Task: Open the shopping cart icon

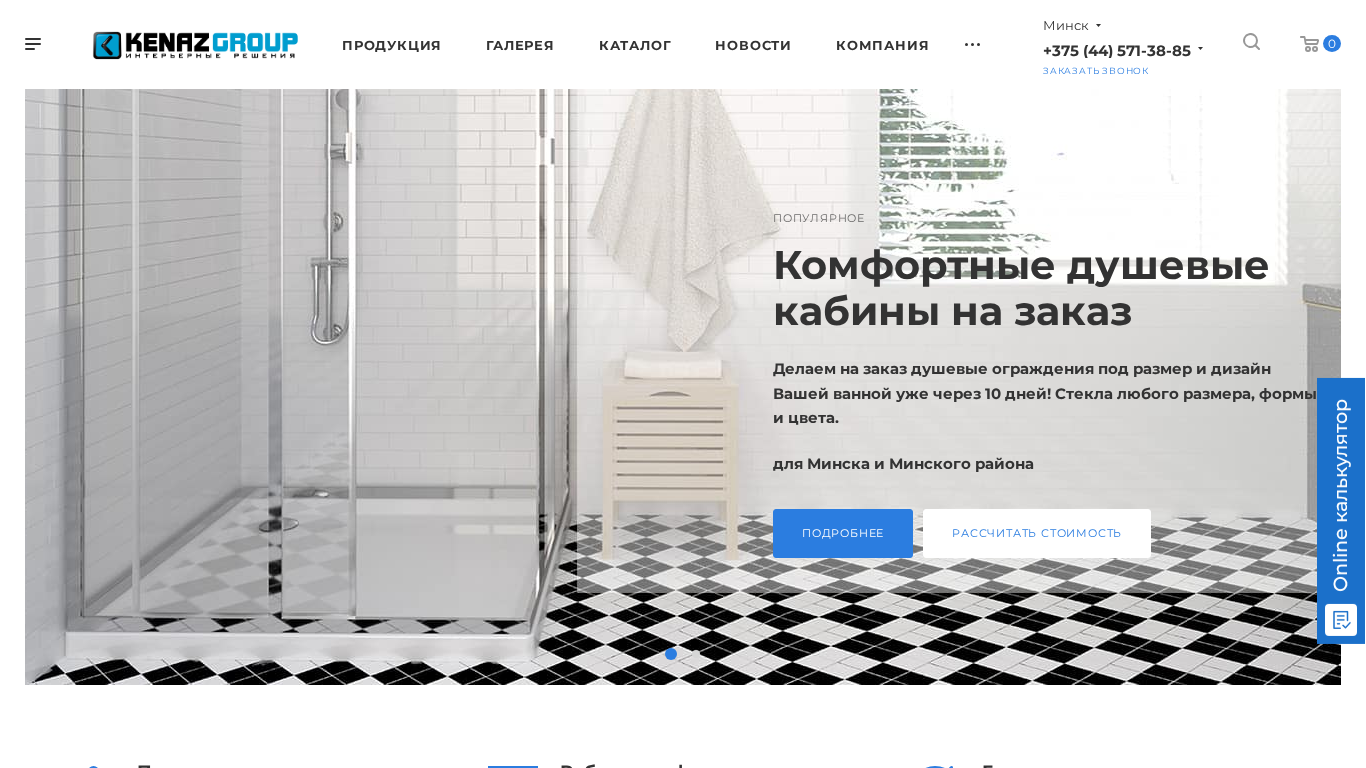Action: tap(1309, 44)
